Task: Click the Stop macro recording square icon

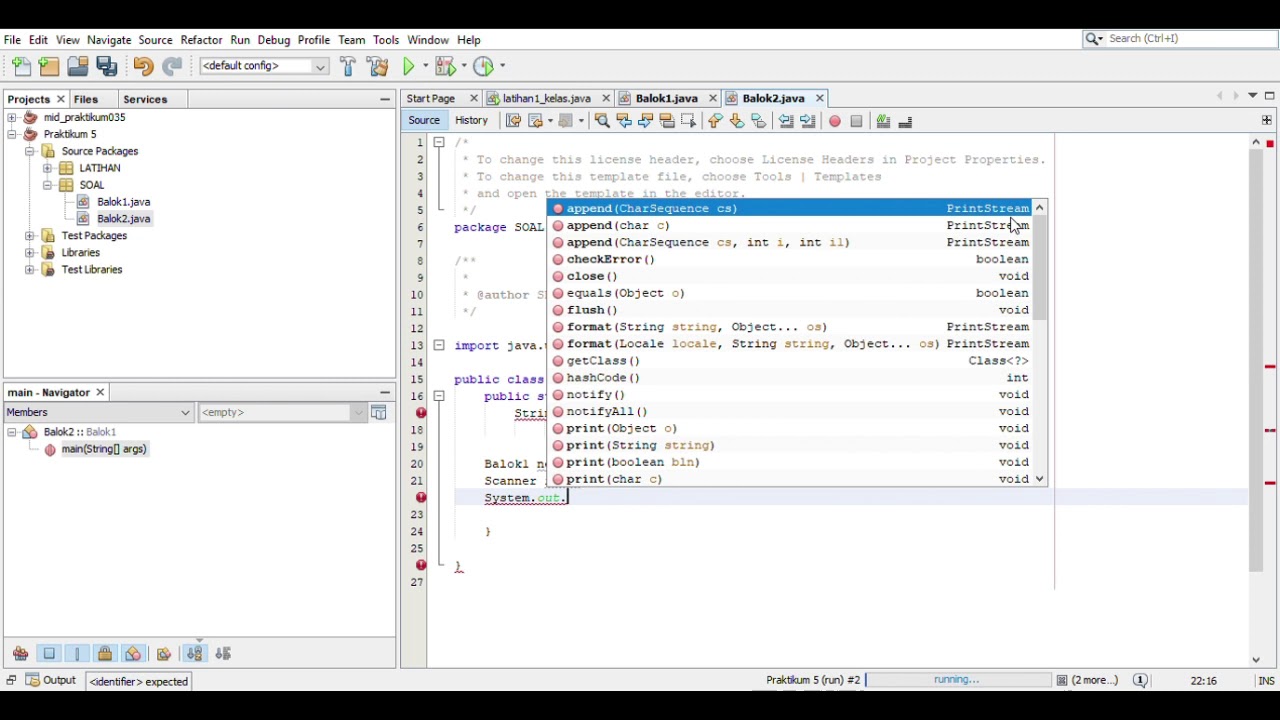Action: coord(857,121)
